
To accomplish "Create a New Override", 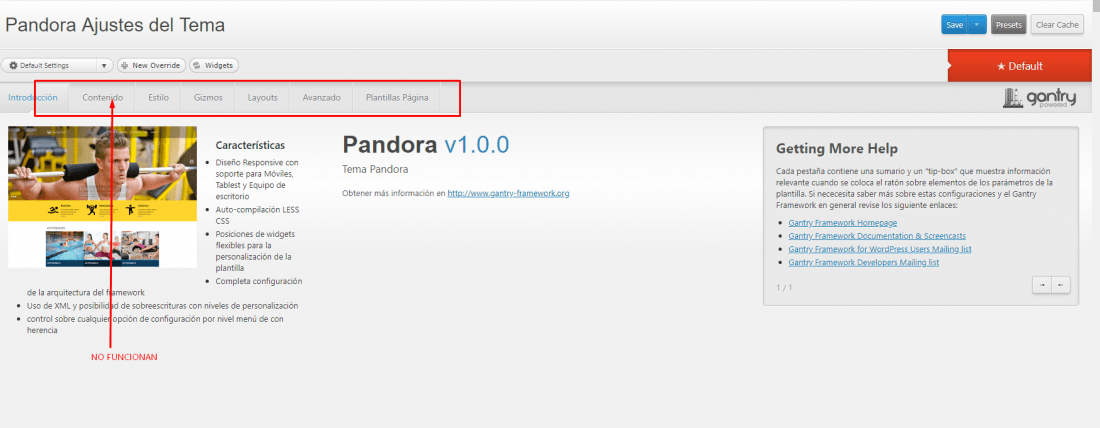I will tap(151, 65).
